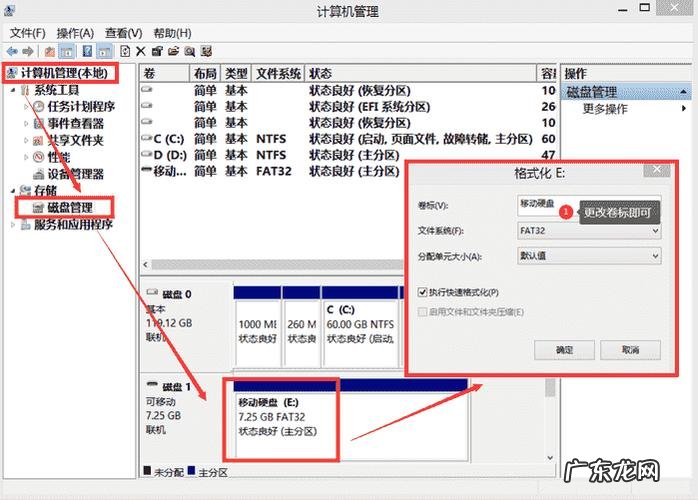Open the 文件系统 FAT32 dropdown
The image size is (698, 500).
pos(589,231)
